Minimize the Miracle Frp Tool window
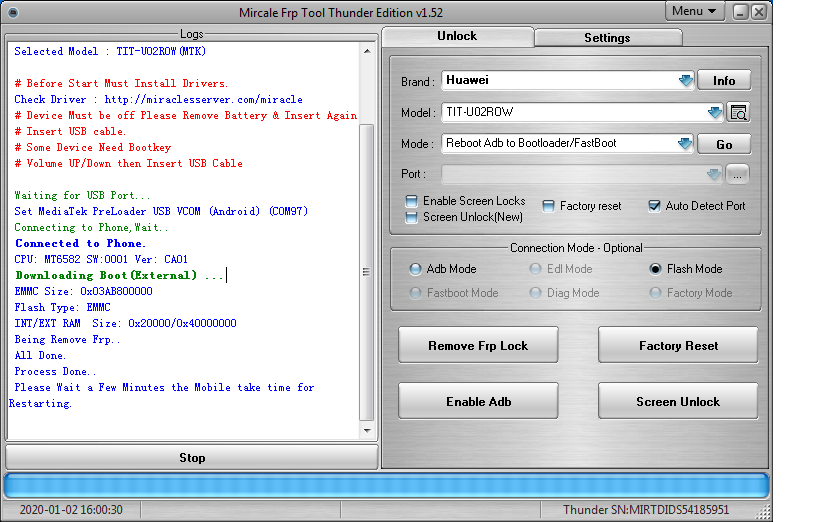819x522 pixels. 740,11
